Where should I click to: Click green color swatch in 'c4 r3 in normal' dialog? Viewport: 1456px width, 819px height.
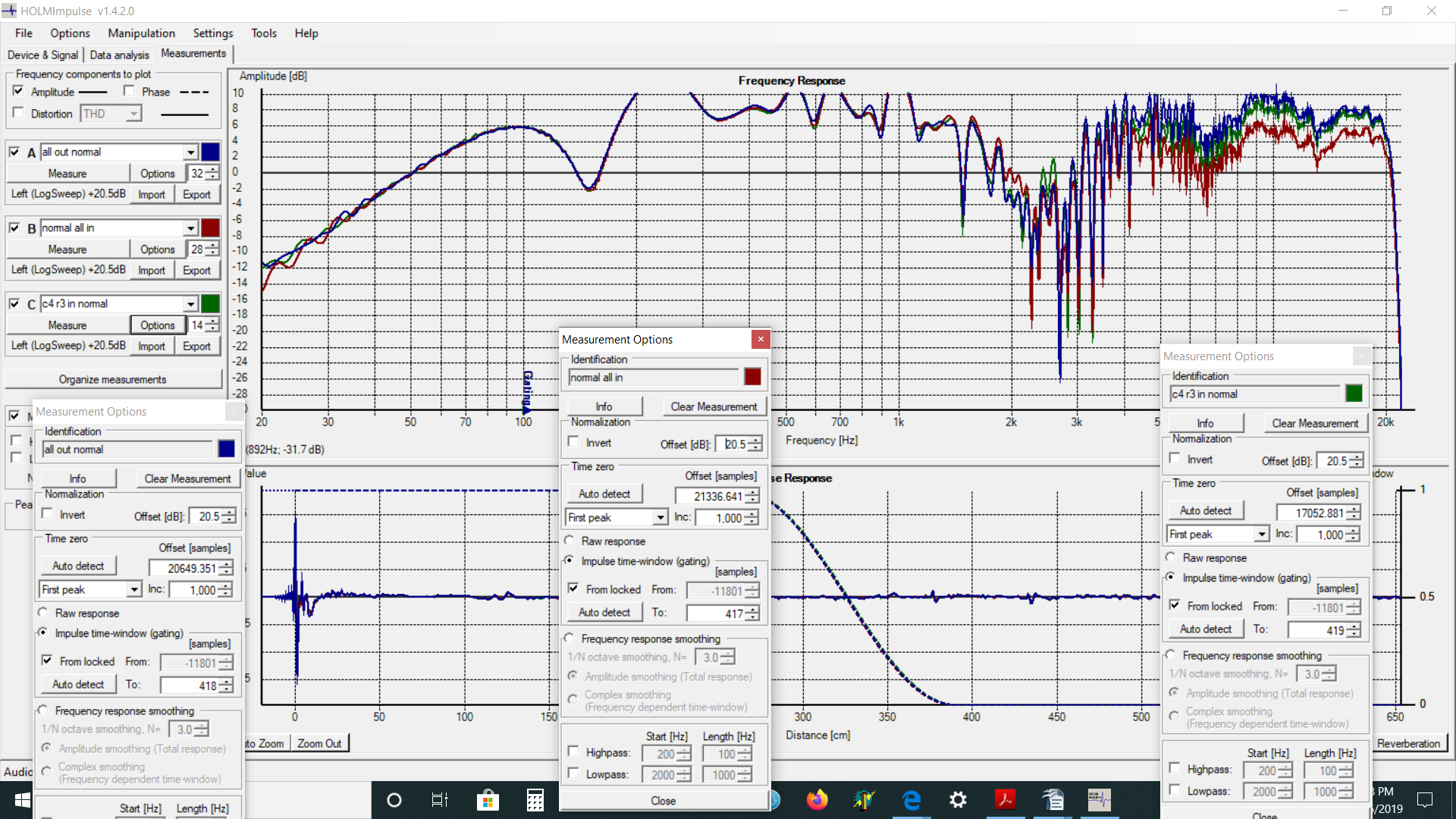coord(1354,394)
